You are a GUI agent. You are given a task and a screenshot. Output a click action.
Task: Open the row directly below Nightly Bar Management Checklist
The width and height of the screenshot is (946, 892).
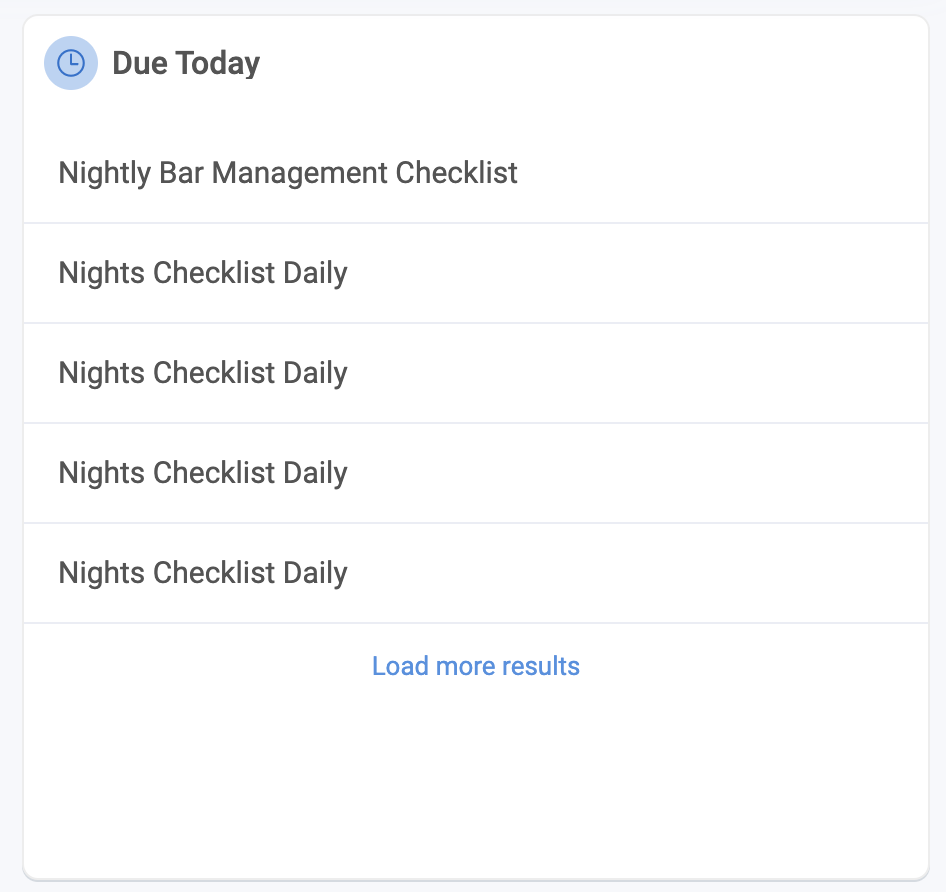[x=203, y=272]
